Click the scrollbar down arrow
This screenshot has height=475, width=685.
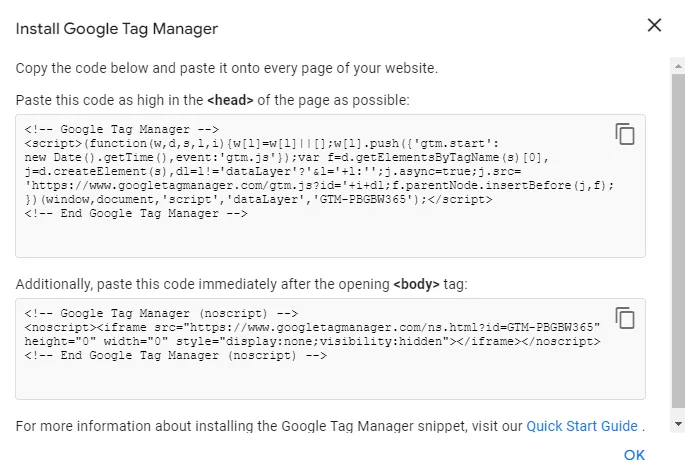point(678,423)
